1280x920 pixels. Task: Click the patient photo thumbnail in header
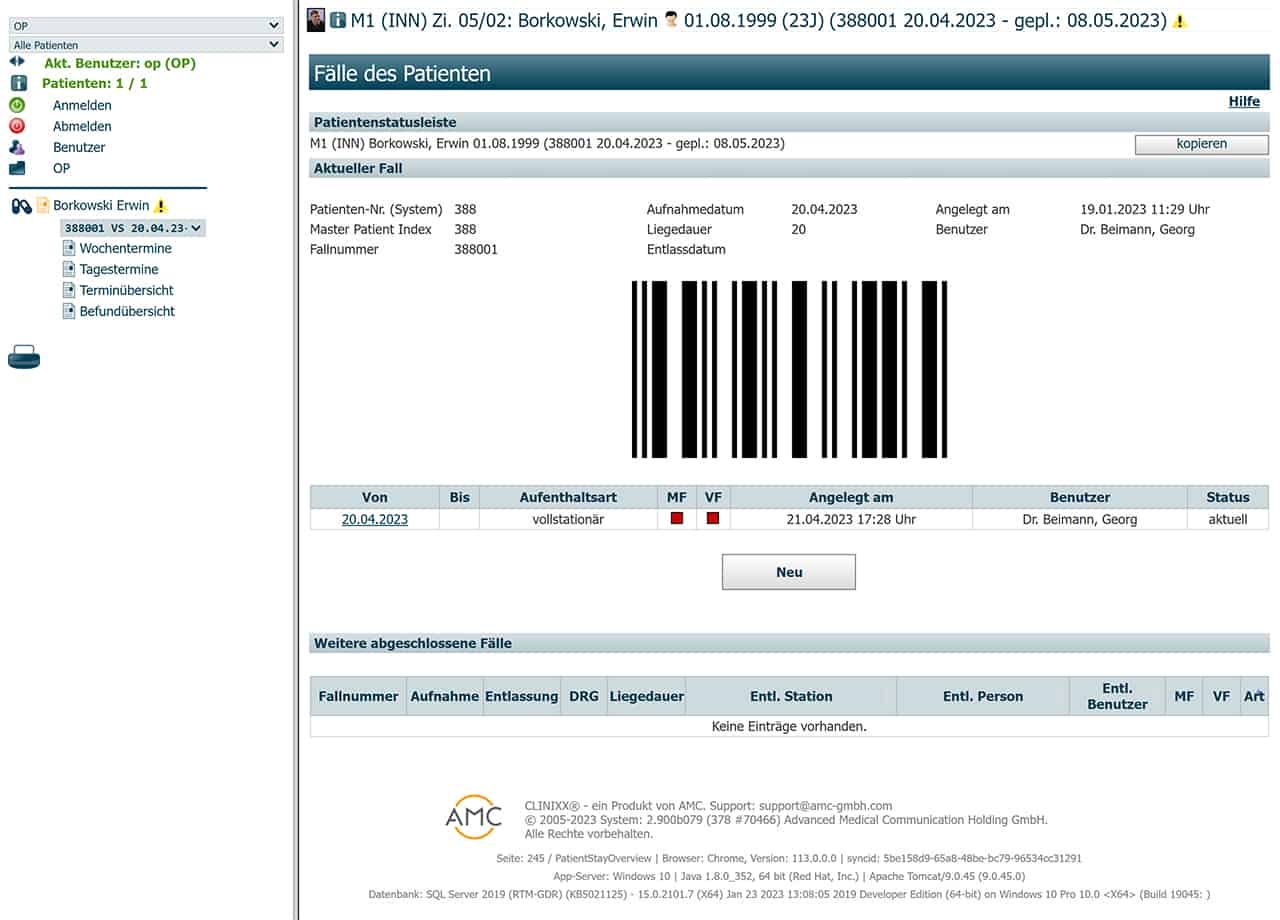[317, 20]
